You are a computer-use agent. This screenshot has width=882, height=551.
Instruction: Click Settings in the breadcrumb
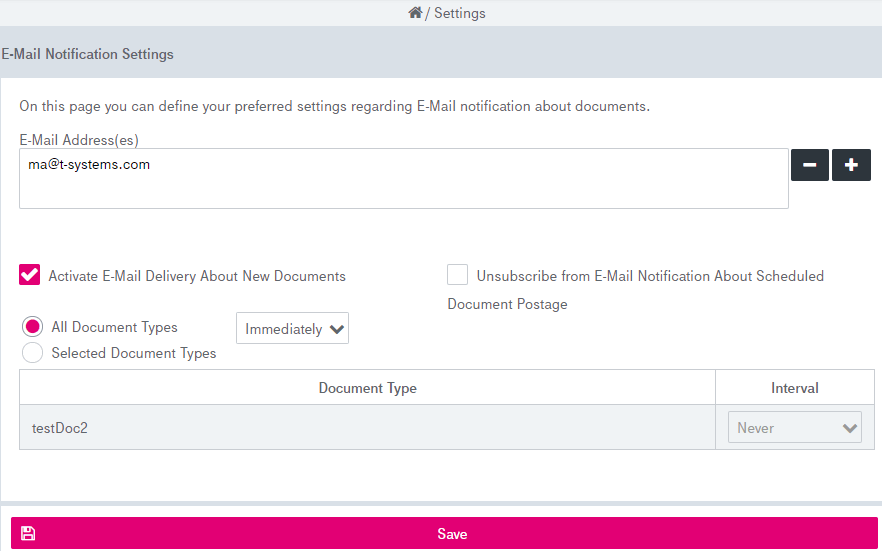(460, 13)
